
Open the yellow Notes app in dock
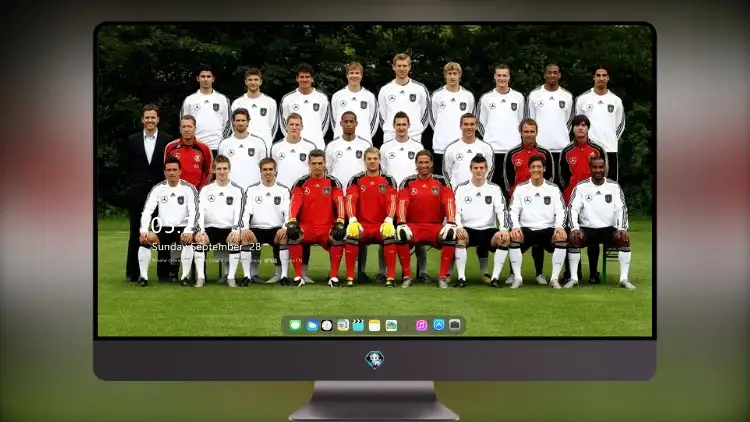pyautogui.click(x=375, y=325)
